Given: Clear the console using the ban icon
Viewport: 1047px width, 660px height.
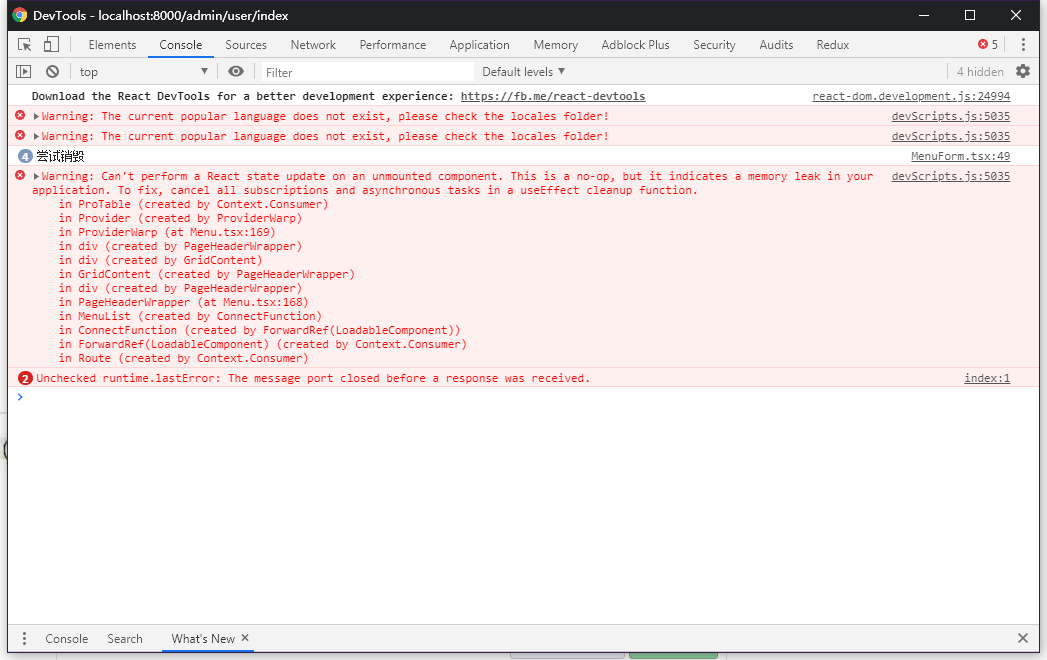Looking at the screenshot, I should click(52, 71).
